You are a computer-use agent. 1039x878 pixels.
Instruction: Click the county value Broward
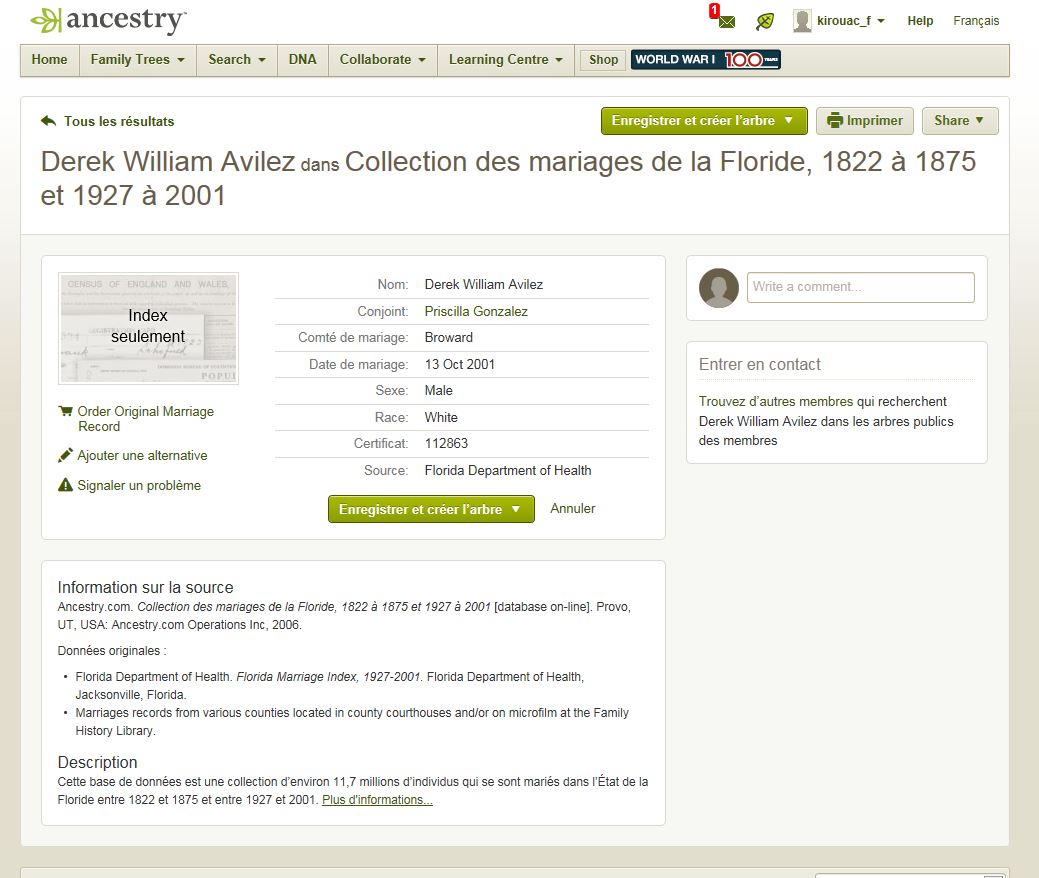[x=449, y=337]
